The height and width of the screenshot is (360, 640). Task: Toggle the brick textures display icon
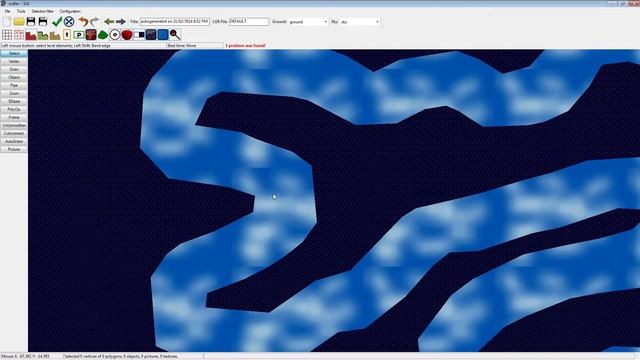[x=91, y=35]
